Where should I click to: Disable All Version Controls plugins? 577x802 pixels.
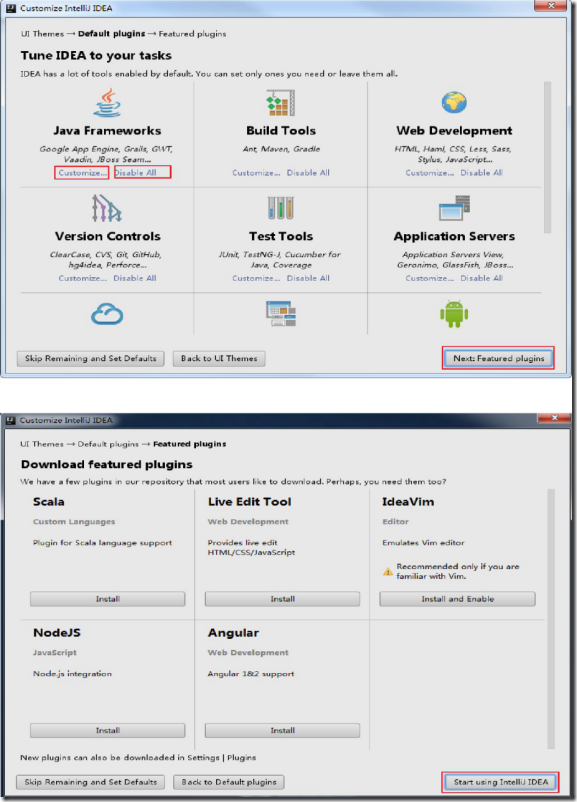coord(135,278)
